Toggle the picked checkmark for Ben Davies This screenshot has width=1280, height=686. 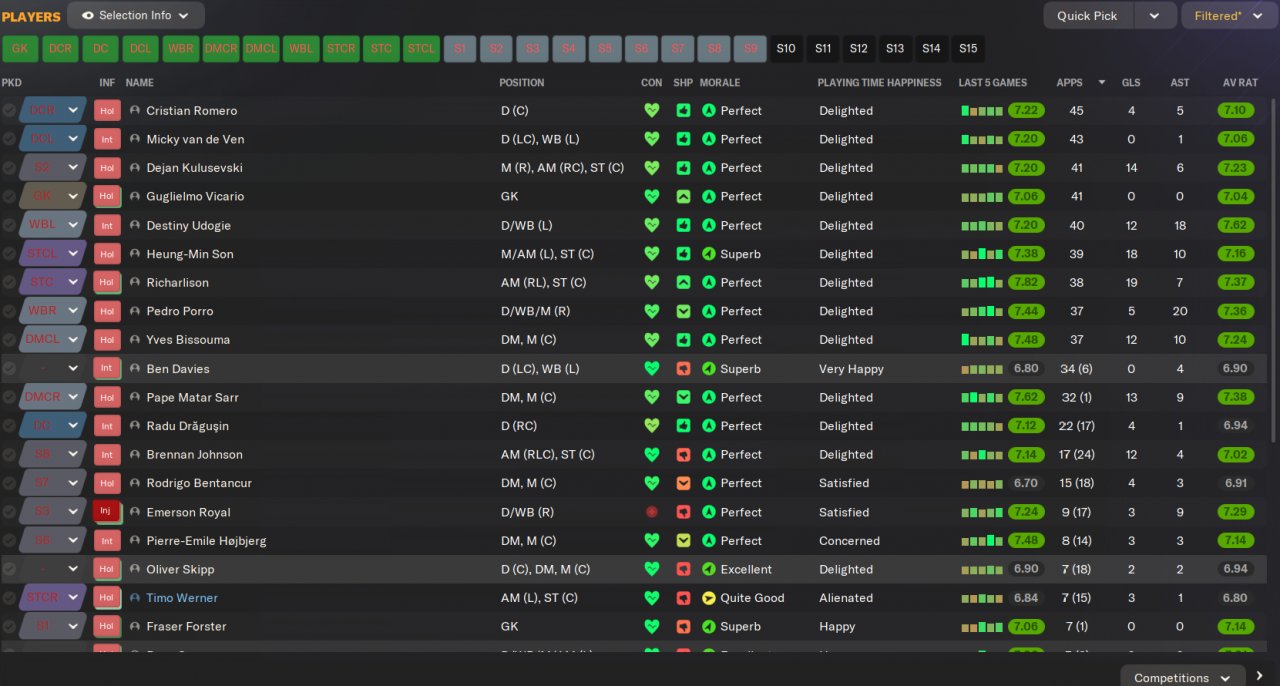click(x=9, y=369)
